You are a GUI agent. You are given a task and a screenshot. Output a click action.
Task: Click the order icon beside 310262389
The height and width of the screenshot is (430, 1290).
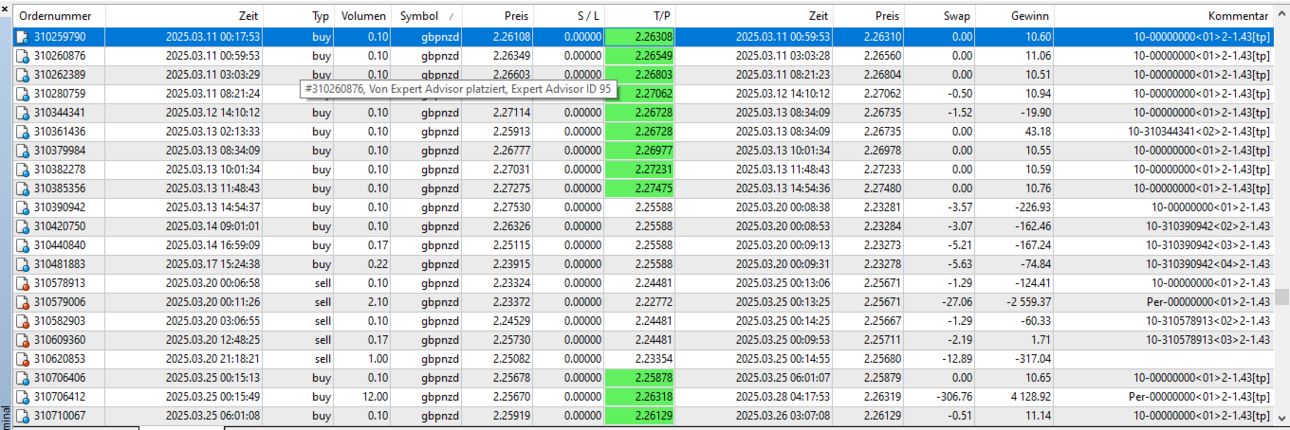tap(22, 75)
